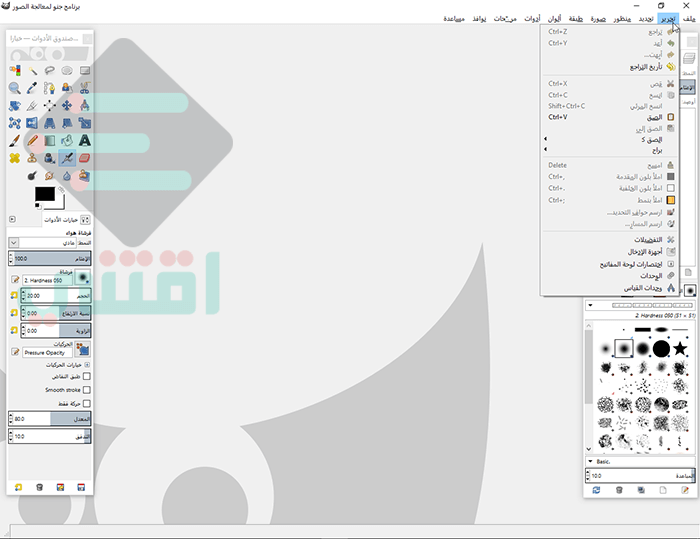Select the Bucket Fill tool

[x=67, y=141]
